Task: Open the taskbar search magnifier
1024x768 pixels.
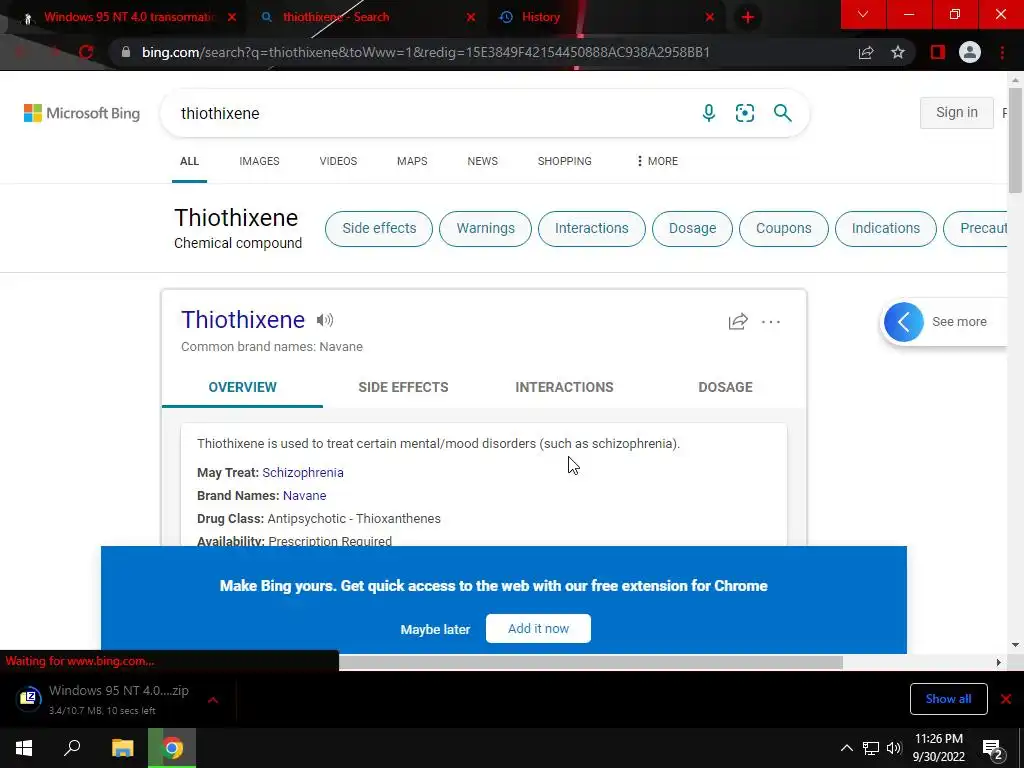Action: [x=72, y=748]
